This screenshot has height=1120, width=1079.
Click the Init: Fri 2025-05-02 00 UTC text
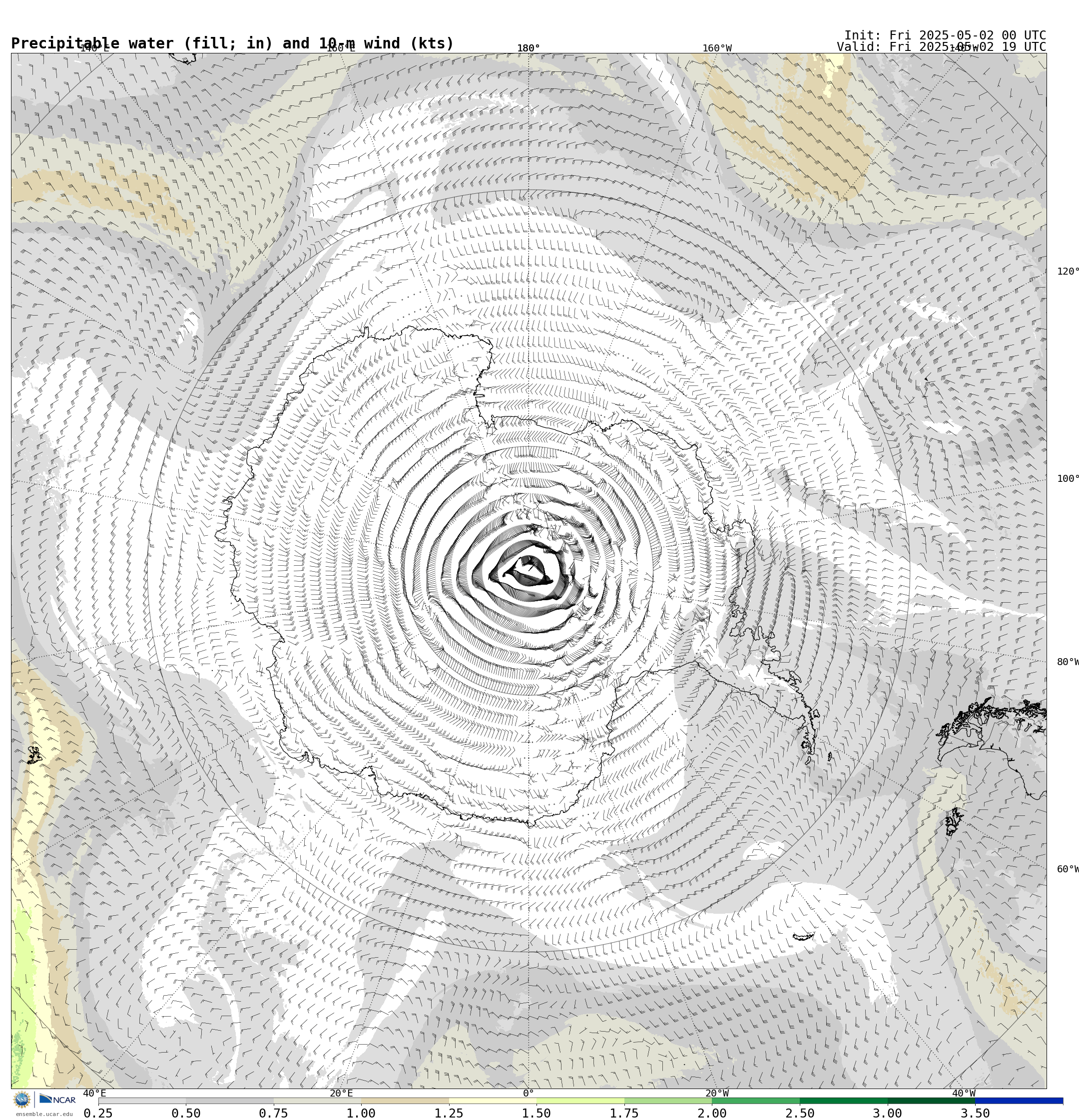click(x=945, y=35)
